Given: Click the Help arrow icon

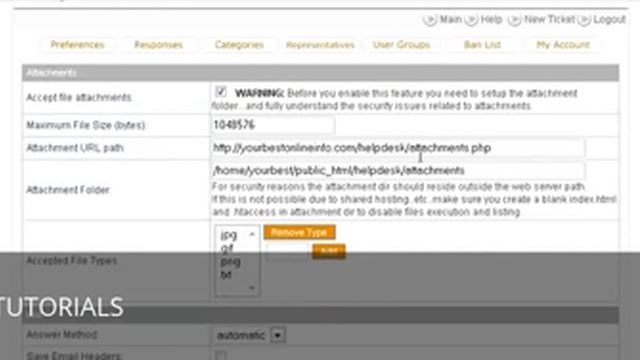Looking at the screenshot, I should pos(471,19).
